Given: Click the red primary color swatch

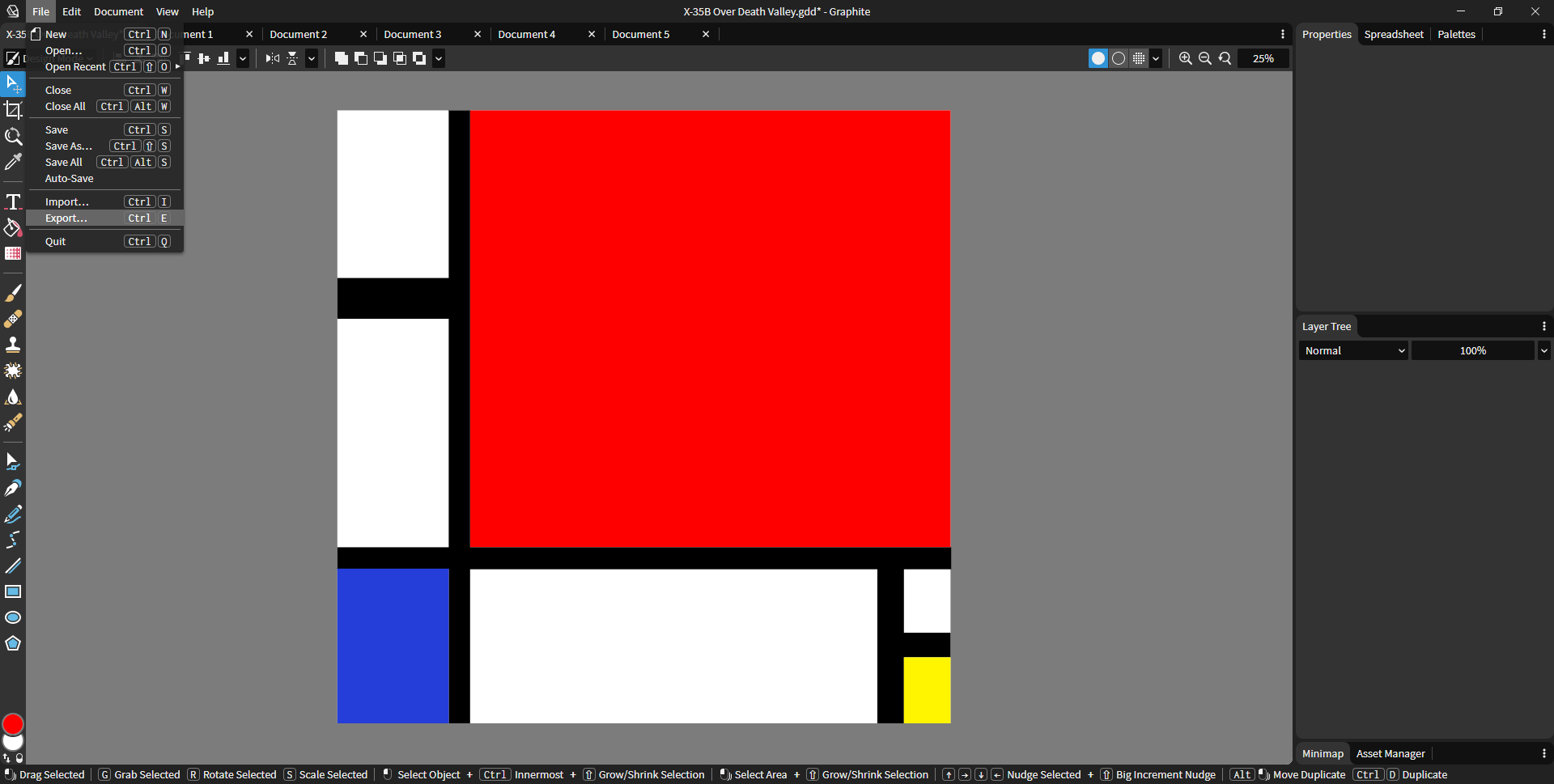Looking at the screenshot, I should pos(13,724).
